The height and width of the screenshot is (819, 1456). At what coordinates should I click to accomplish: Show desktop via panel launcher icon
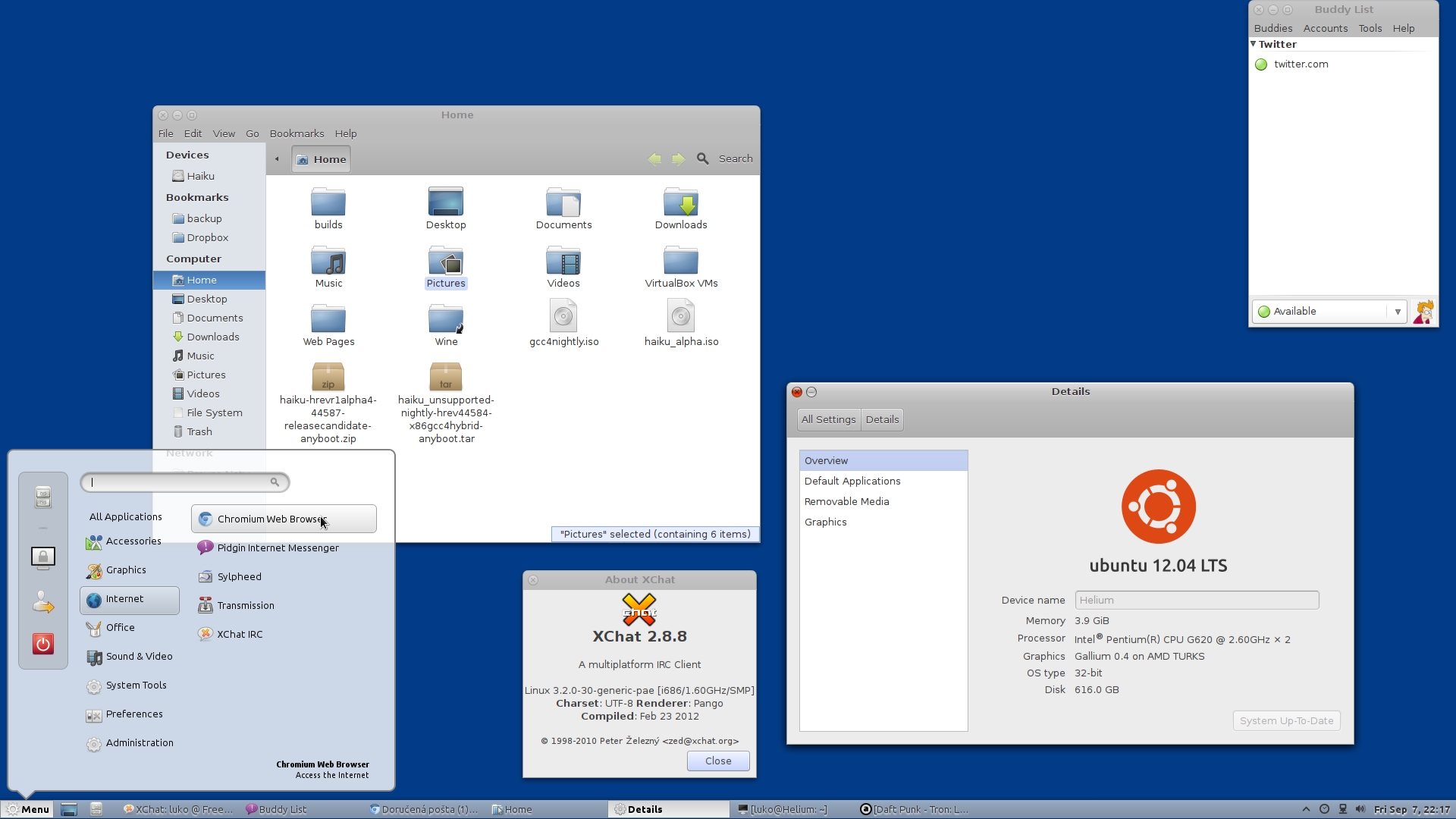[69, 809]
